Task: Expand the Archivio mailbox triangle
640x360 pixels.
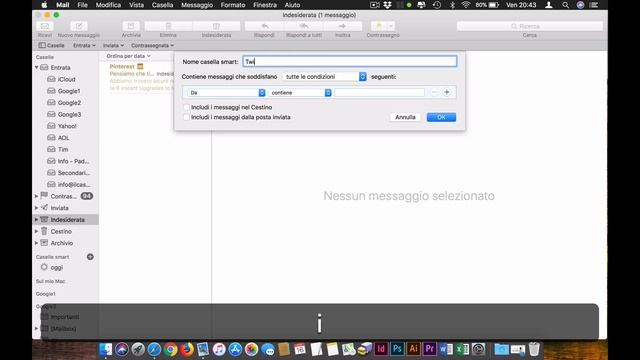Action: tap(36, 243)
